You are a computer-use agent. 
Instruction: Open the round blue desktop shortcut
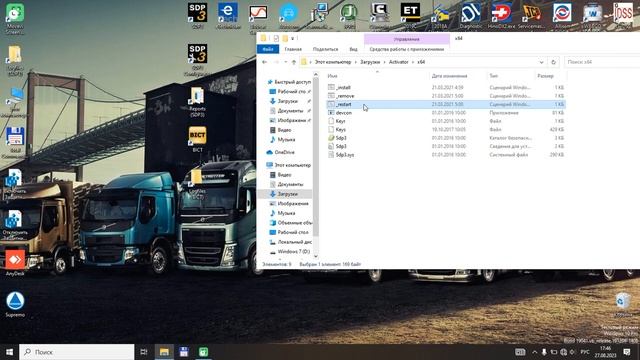pyautogui.click(x=289, y=16)
